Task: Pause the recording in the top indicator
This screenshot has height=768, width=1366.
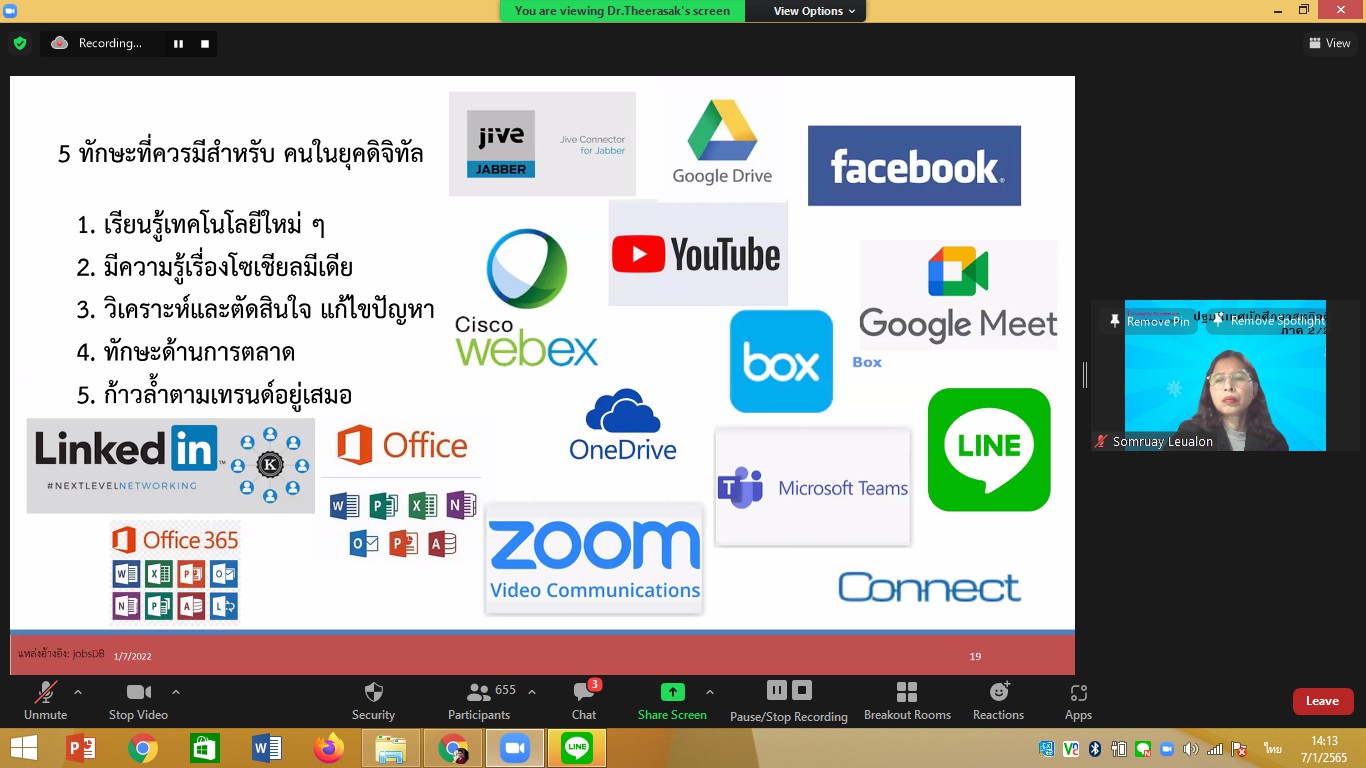Action: [x=179, y=44]
